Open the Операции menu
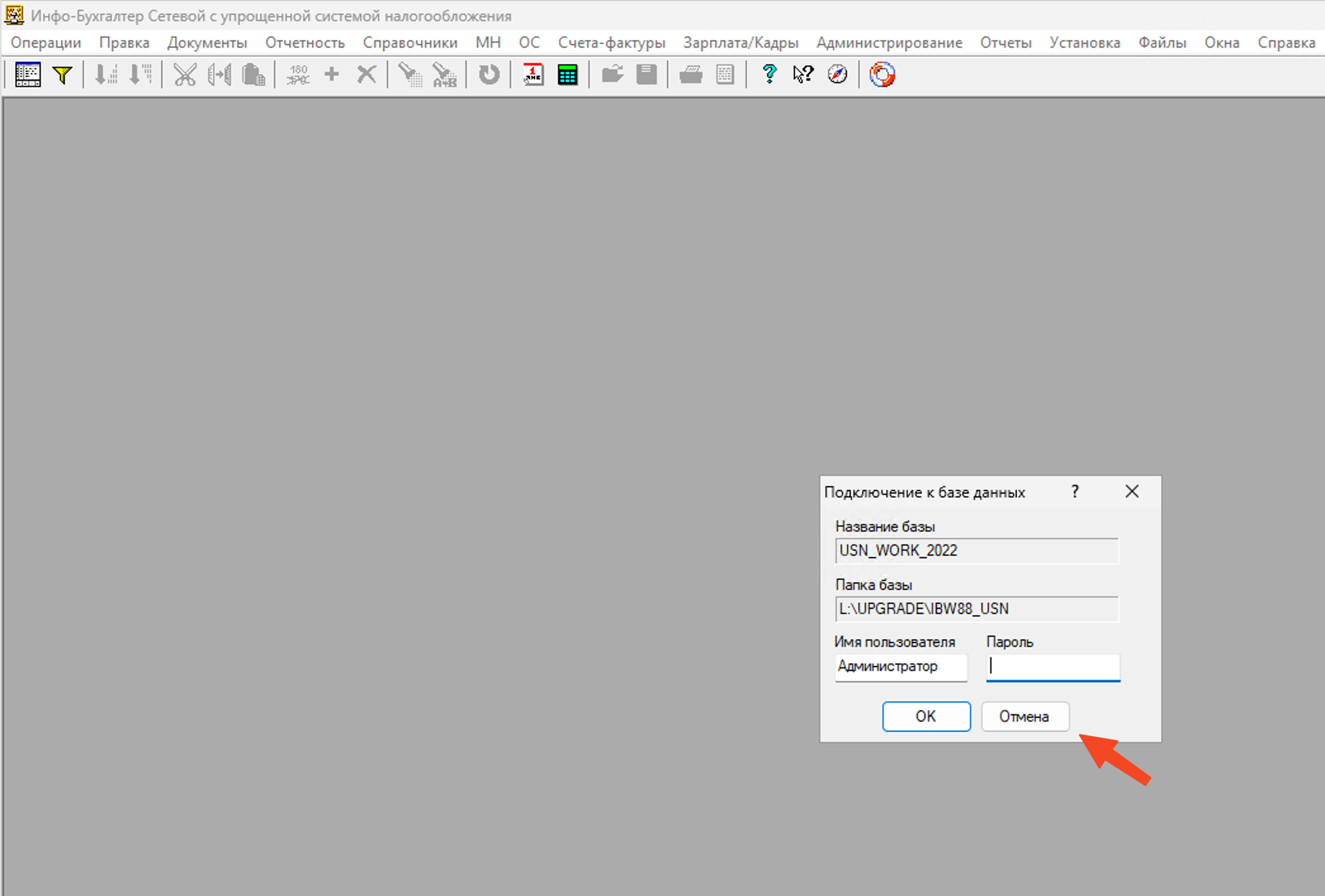Screen dimensions: 1325x896 pos(46,43)
